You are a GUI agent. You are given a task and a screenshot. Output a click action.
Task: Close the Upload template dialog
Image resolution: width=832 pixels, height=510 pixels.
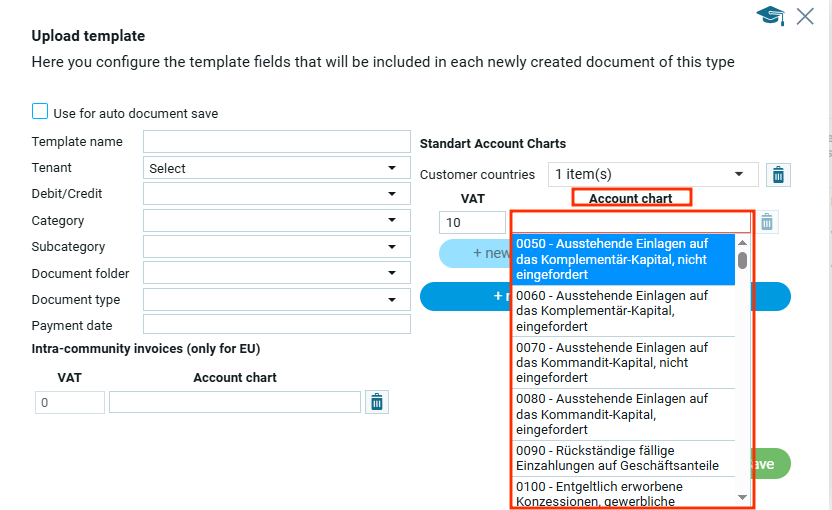tap(805, 16)
